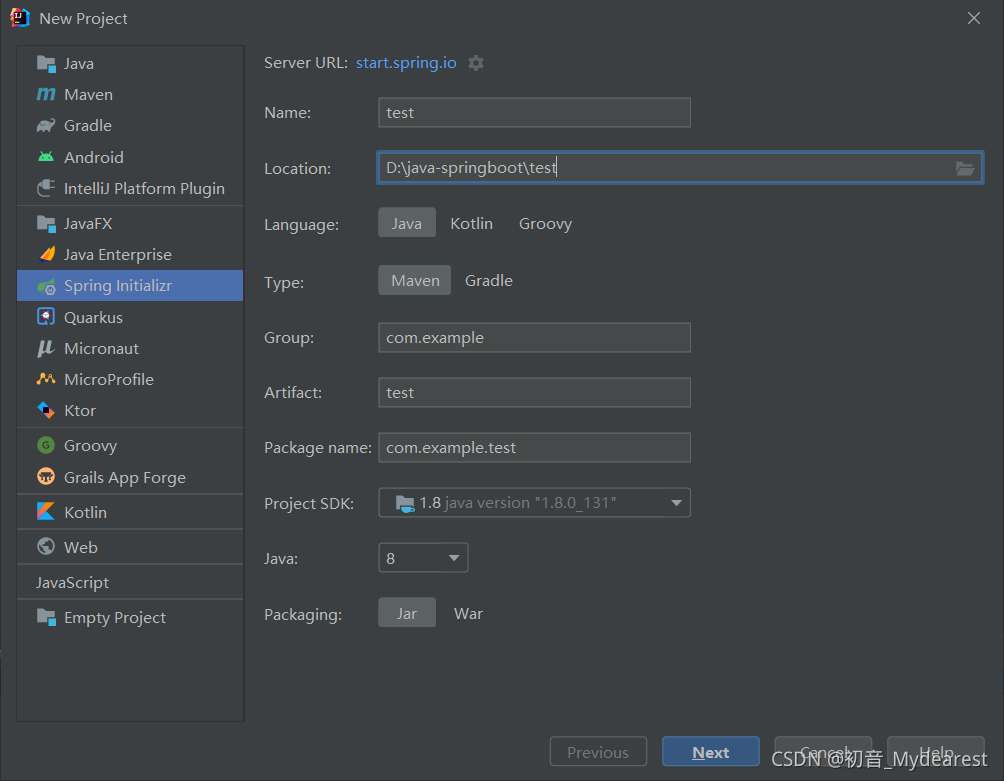Select the Java project type label
1004x781 pixels.
click(x=79, y=63)
